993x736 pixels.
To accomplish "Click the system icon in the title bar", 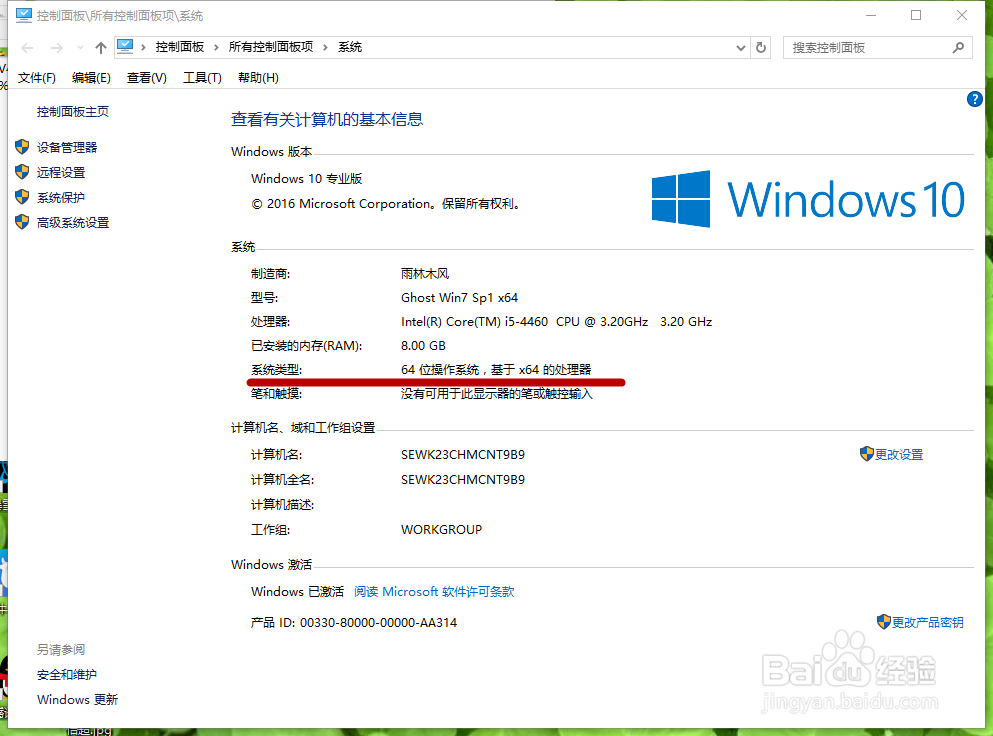I will click(x=24, y=15).
